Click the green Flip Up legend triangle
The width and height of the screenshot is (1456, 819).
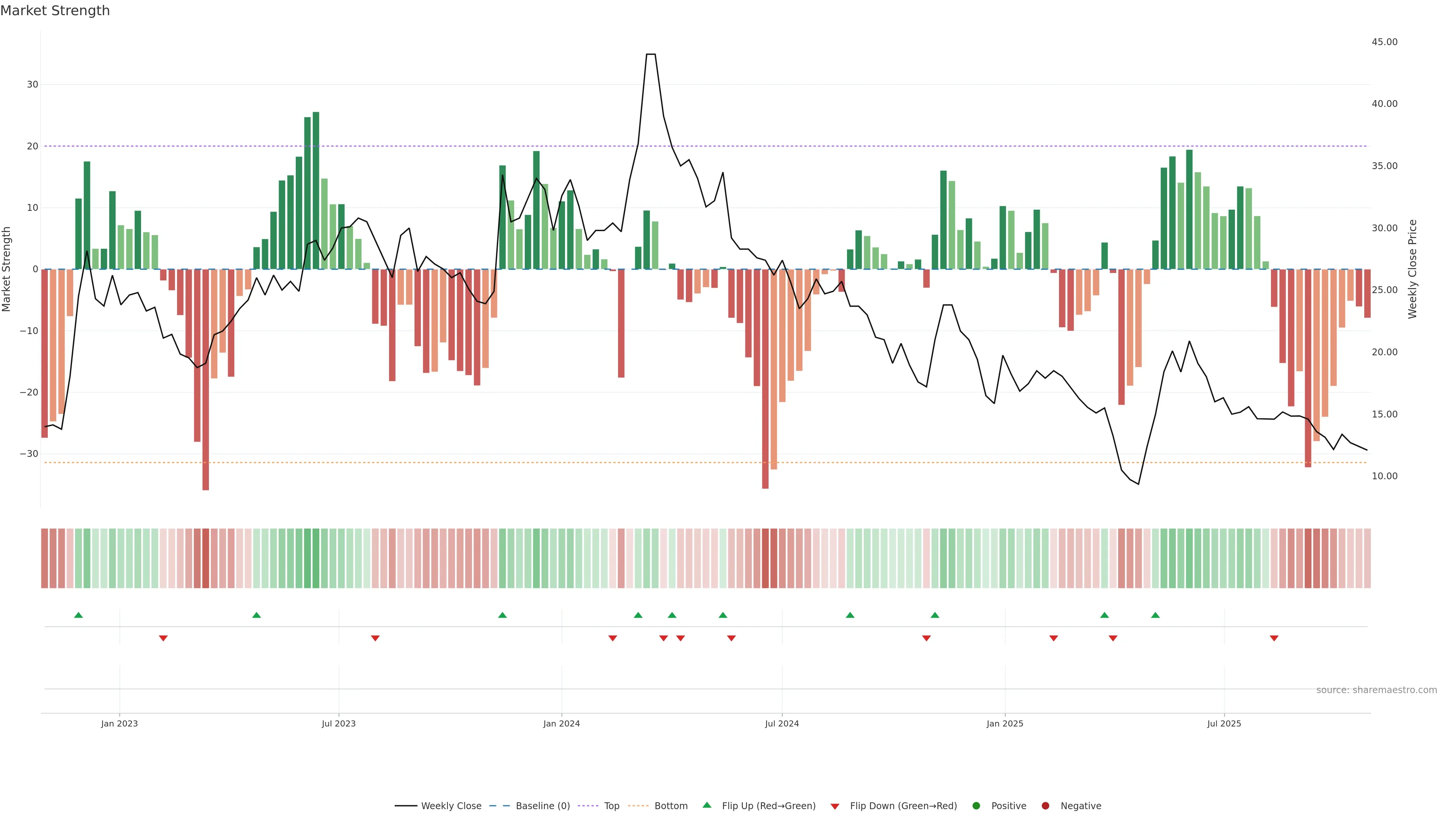[x=706, y=805]
